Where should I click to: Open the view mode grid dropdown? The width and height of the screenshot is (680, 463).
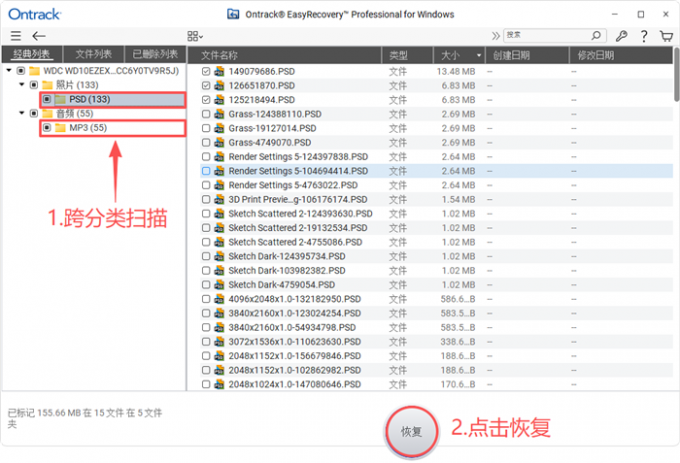195,36
